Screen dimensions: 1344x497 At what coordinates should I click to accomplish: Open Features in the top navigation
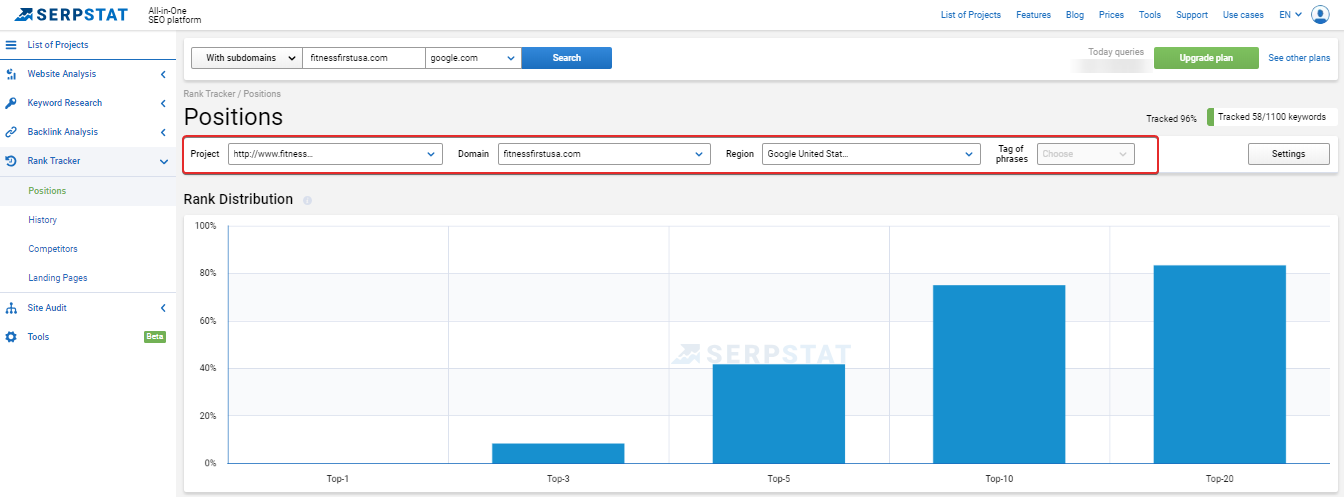(x=1033, y=15)
